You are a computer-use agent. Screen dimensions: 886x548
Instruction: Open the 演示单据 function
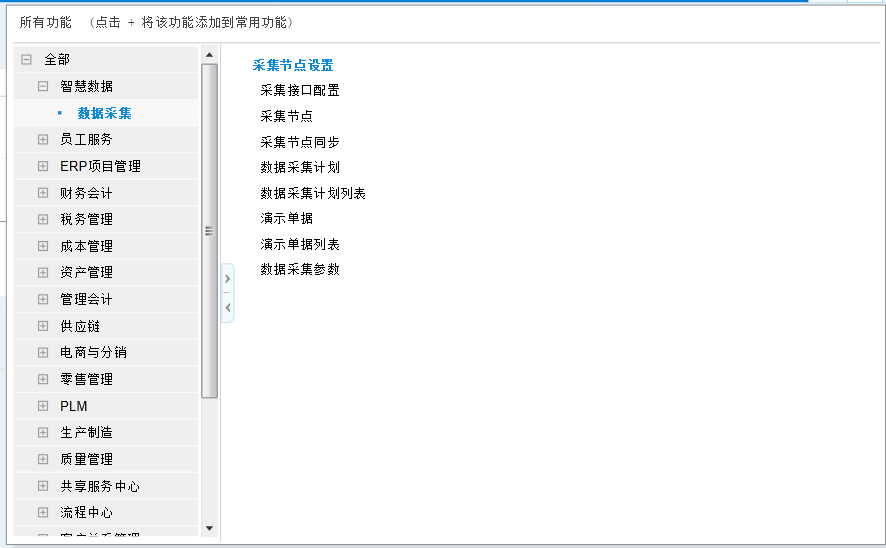pos(286,218)
